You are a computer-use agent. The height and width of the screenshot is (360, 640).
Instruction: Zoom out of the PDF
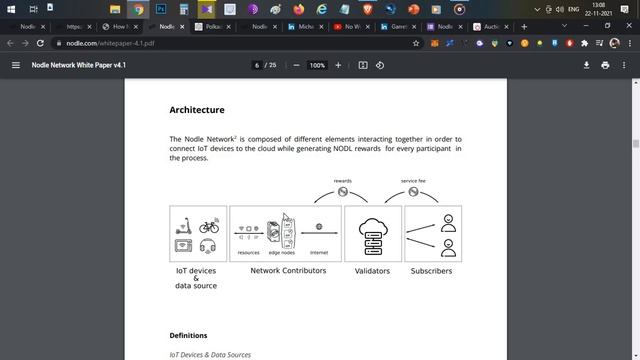coord(297,65)
